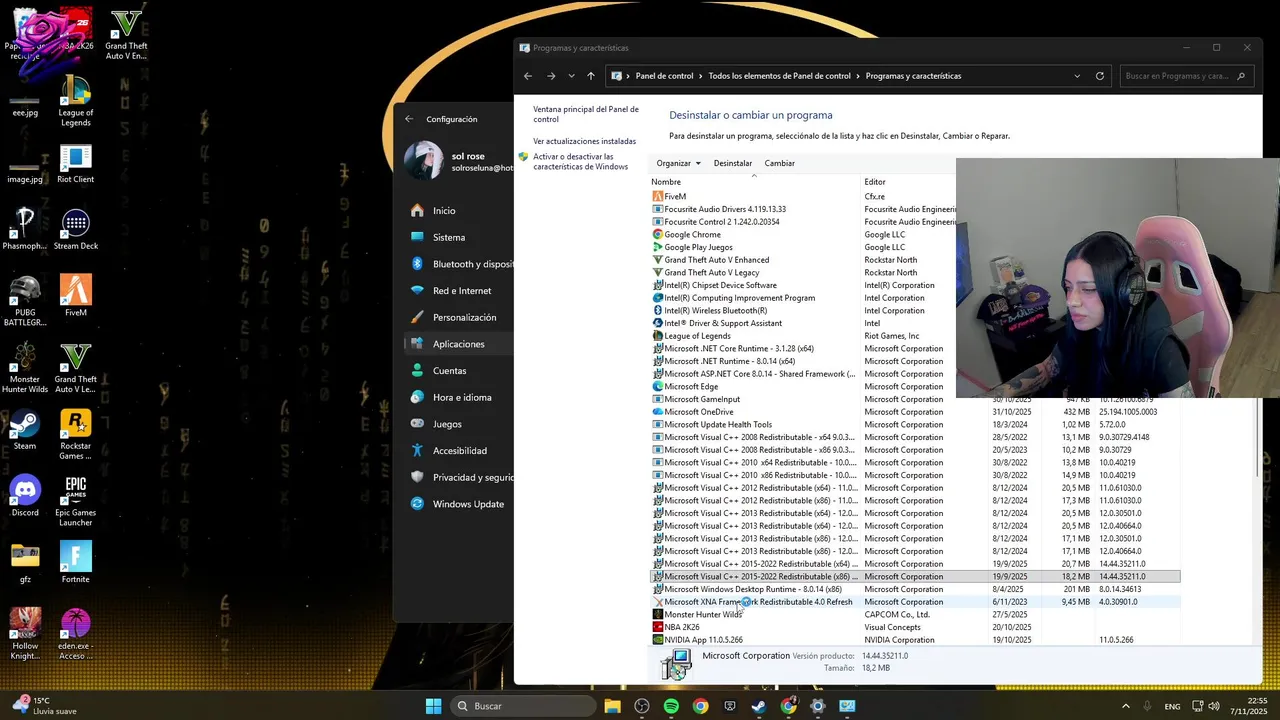
Task: Open OBS Studio from the taskbar
Action: click(x=642, y=706)
